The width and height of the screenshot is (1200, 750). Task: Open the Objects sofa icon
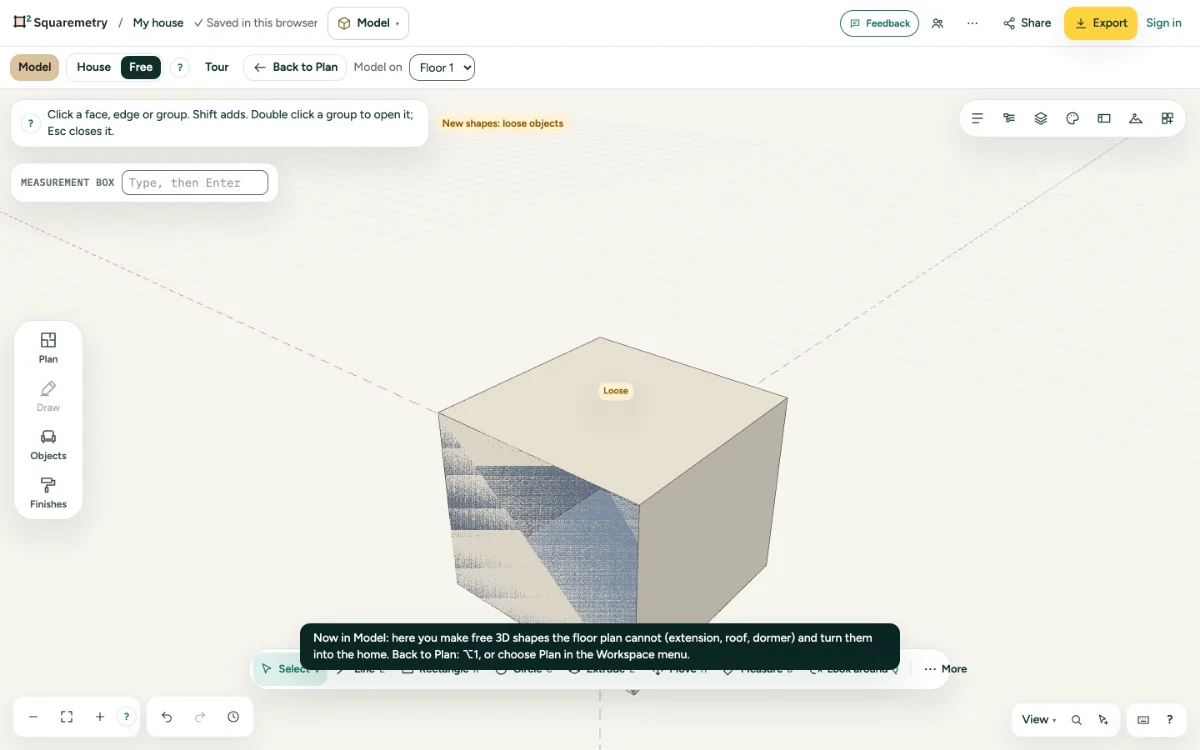(48, 445)
